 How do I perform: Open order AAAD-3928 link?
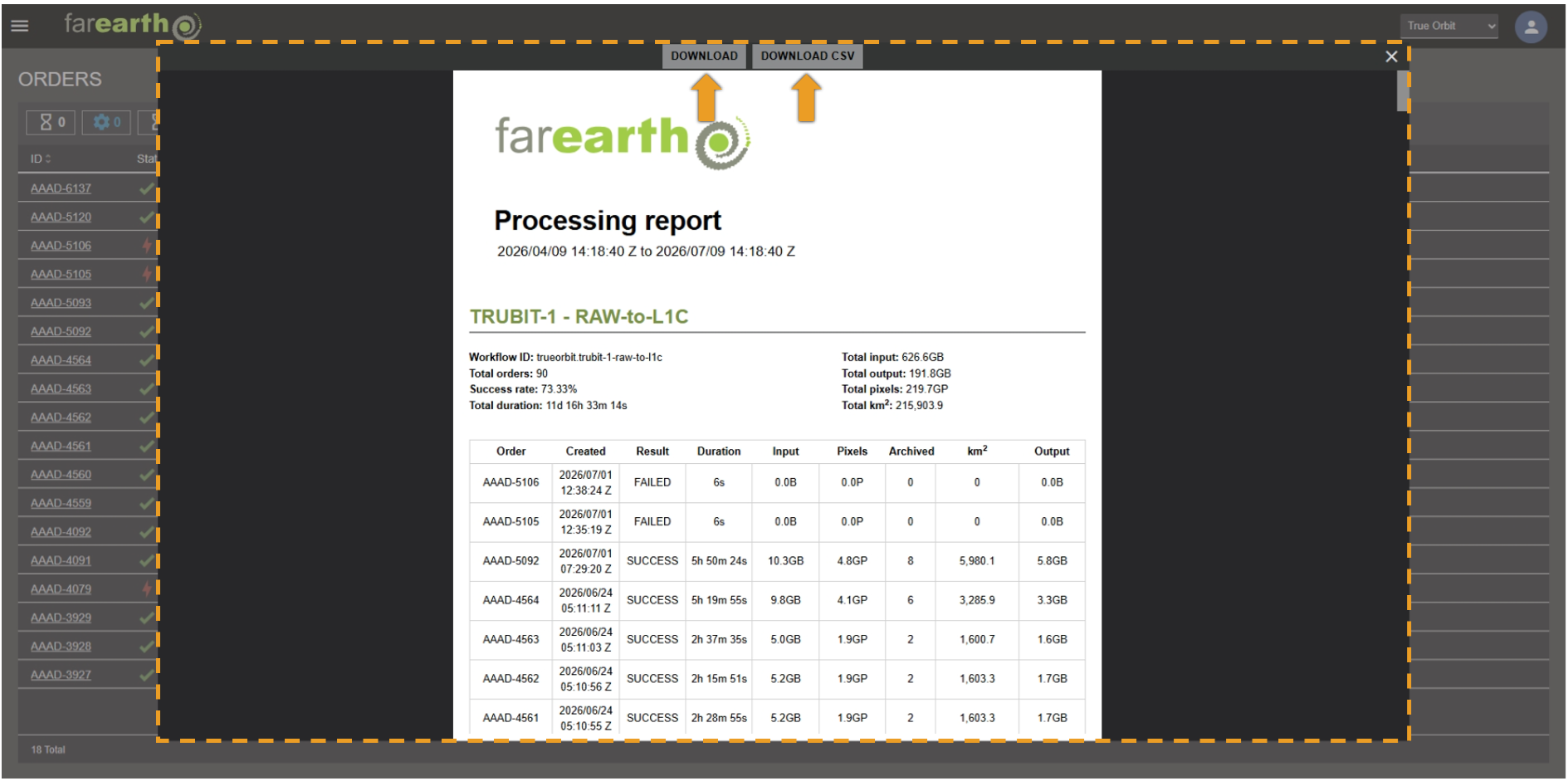tap(61, 647)
